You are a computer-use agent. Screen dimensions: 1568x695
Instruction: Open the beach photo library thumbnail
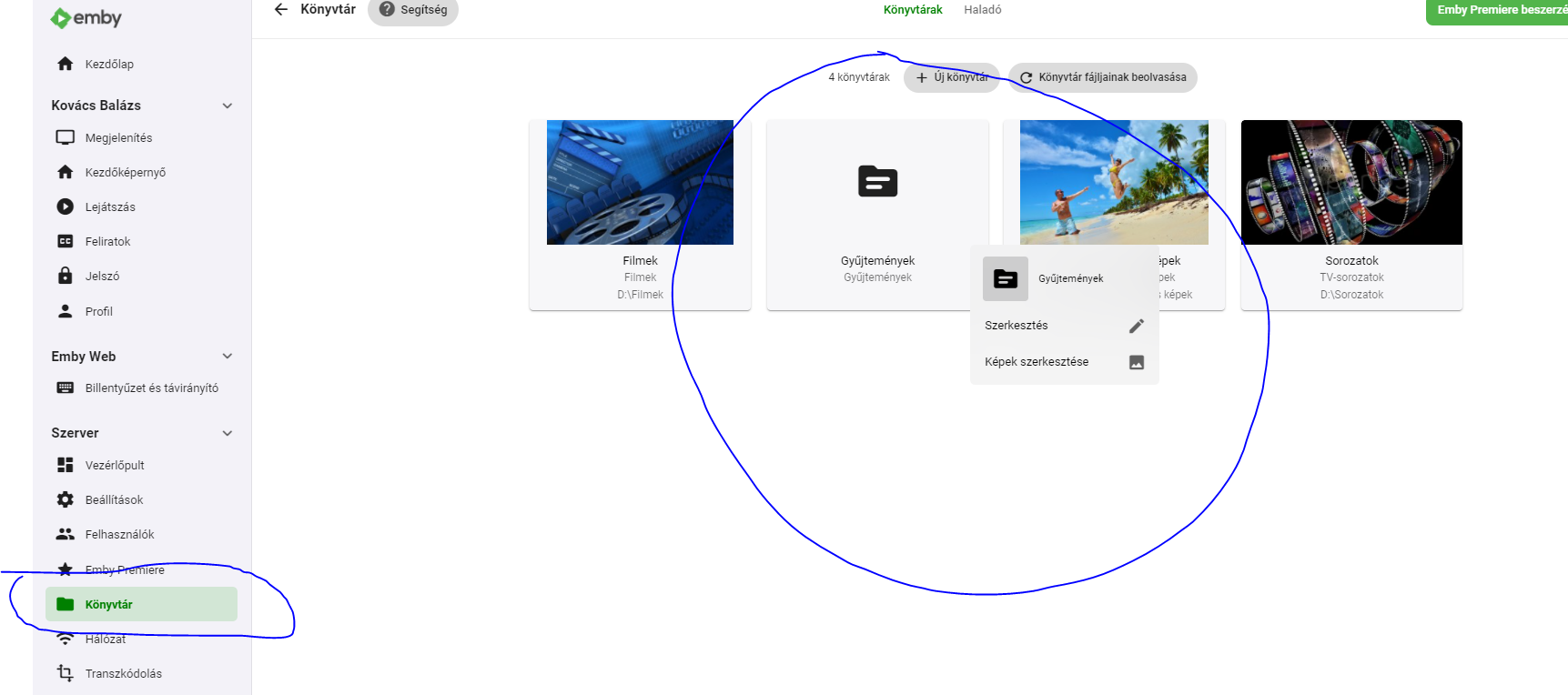[x=1114, y=182]
